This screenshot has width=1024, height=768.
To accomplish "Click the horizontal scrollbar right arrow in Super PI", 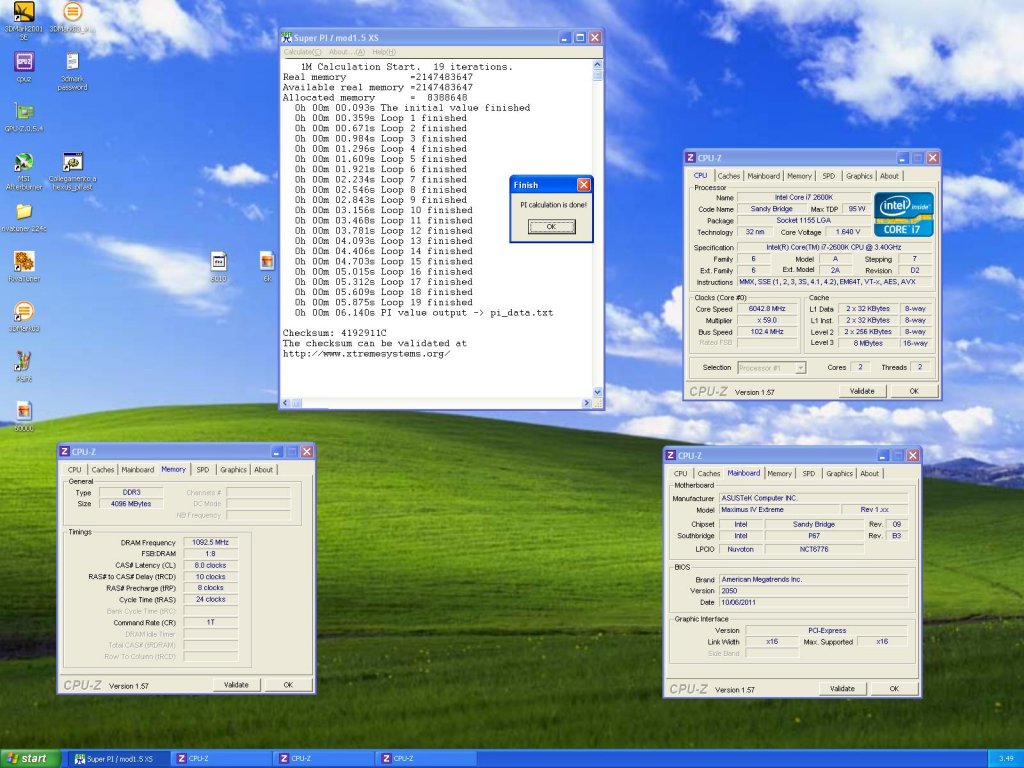I will point(586,403).
